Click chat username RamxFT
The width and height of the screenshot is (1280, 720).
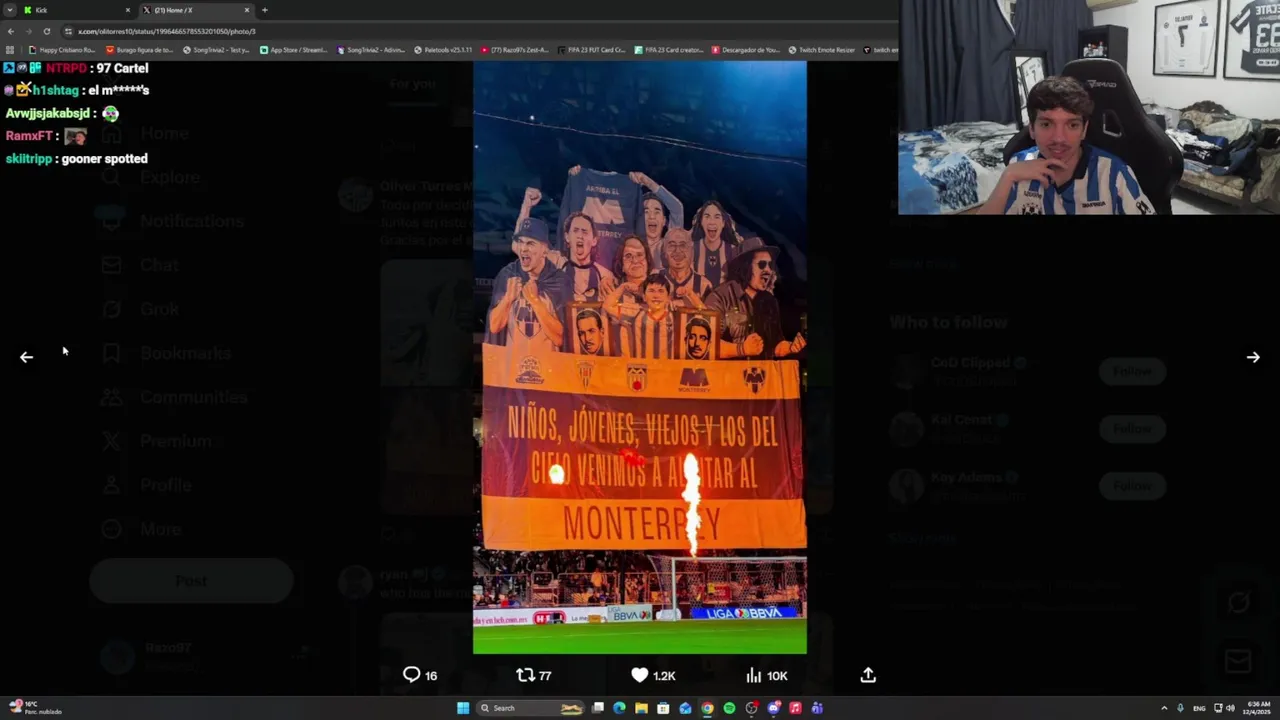point(29,136)
